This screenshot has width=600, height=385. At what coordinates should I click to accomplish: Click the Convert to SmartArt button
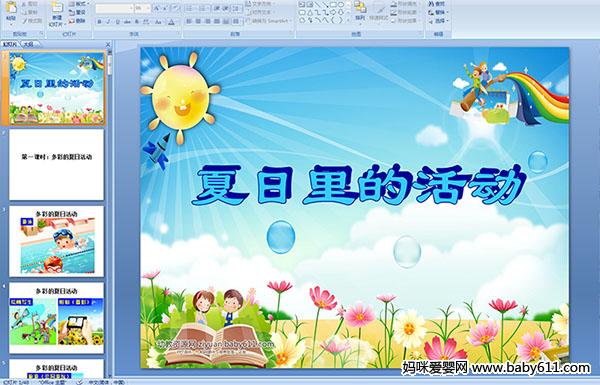(x=268, y=21)
